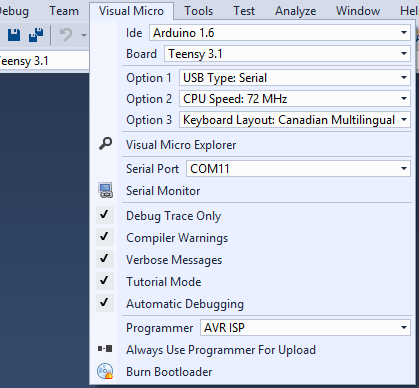Expand the Board dropdown showing Teensy 3.1
The height and width of the screenshot is (388, 419).
287,54
